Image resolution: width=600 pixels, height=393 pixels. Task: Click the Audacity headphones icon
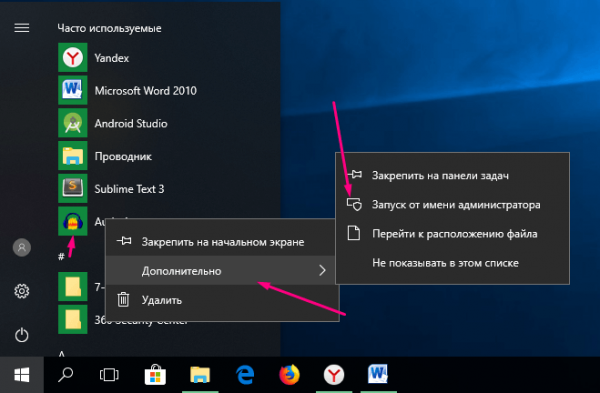[x=73, y=221]
